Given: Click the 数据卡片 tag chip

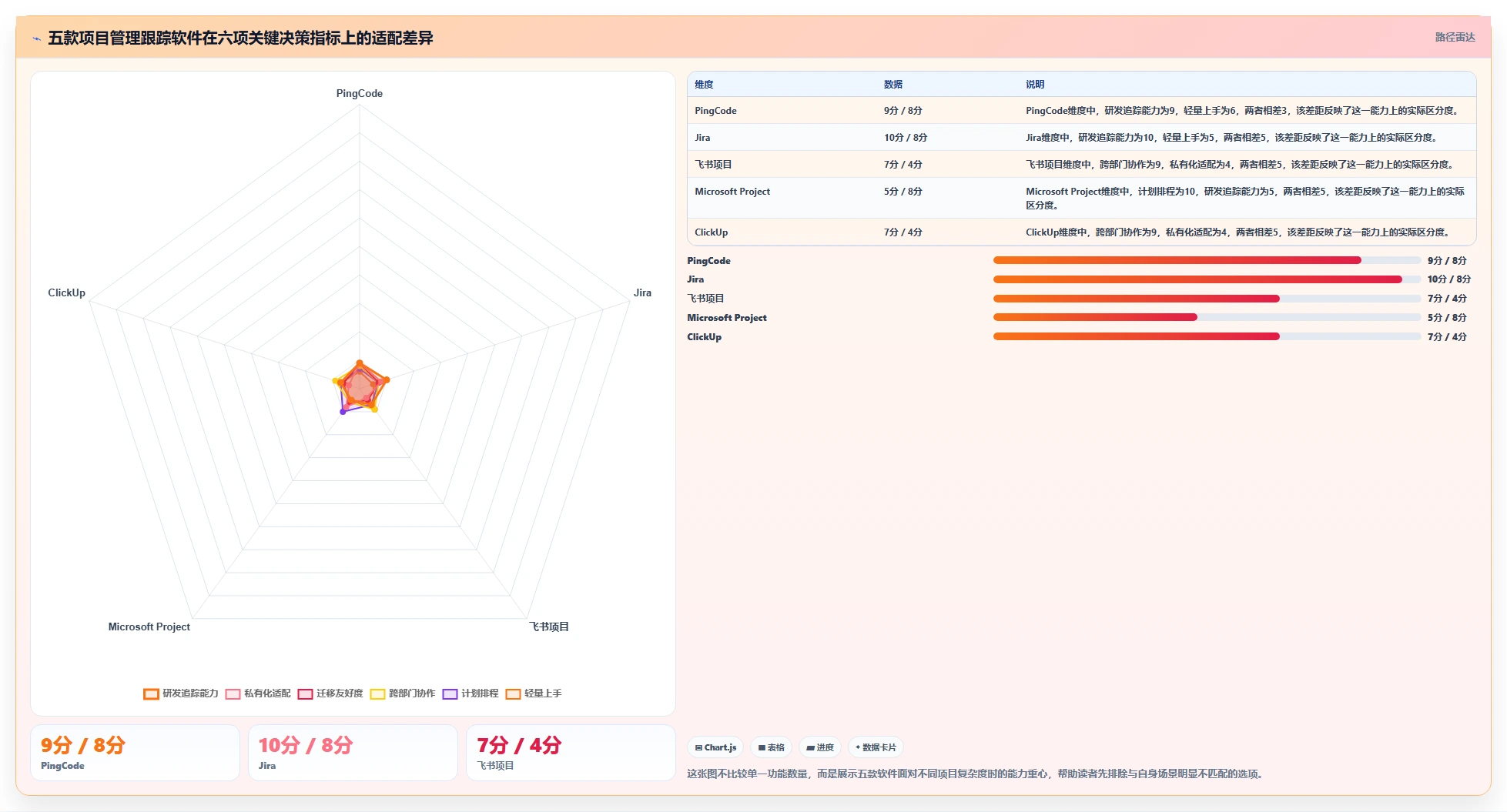Looking at the screenshot, I should 876,747.
